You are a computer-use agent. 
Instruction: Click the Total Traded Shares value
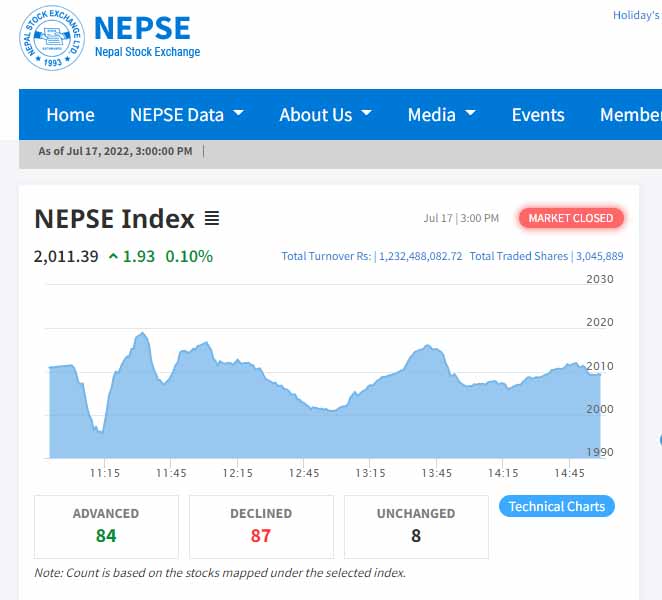tap(599, 257)
